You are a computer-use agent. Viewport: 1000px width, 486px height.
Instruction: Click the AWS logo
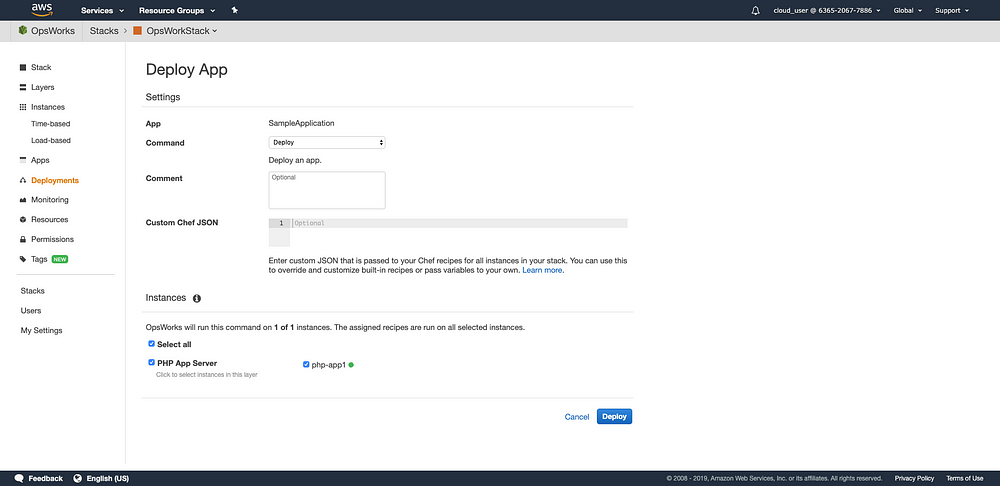pos(40,10)
